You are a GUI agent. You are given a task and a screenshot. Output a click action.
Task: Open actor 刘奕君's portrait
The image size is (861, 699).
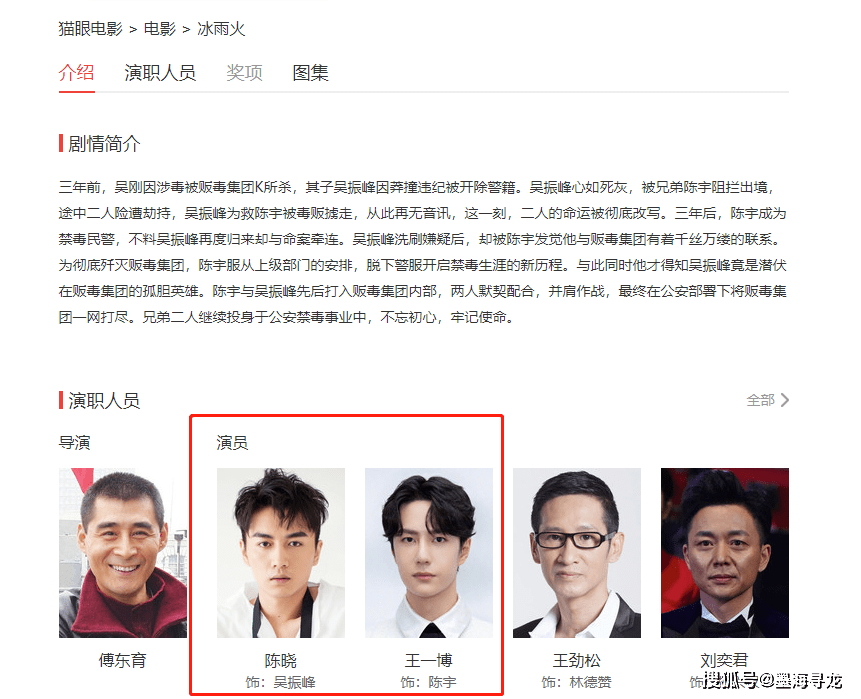[725, 553]
